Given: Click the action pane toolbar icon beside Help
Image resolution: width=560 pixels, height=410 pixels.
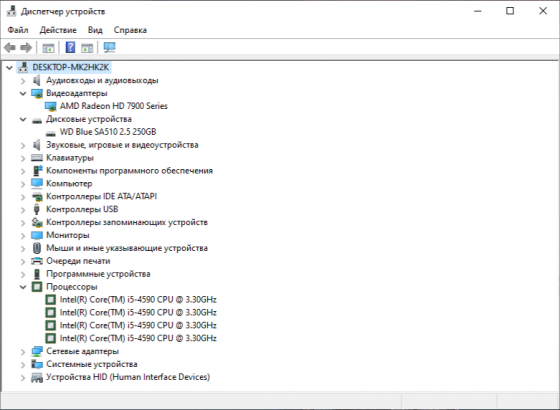Looking at the screenshot, I should [x=87, y=48].
